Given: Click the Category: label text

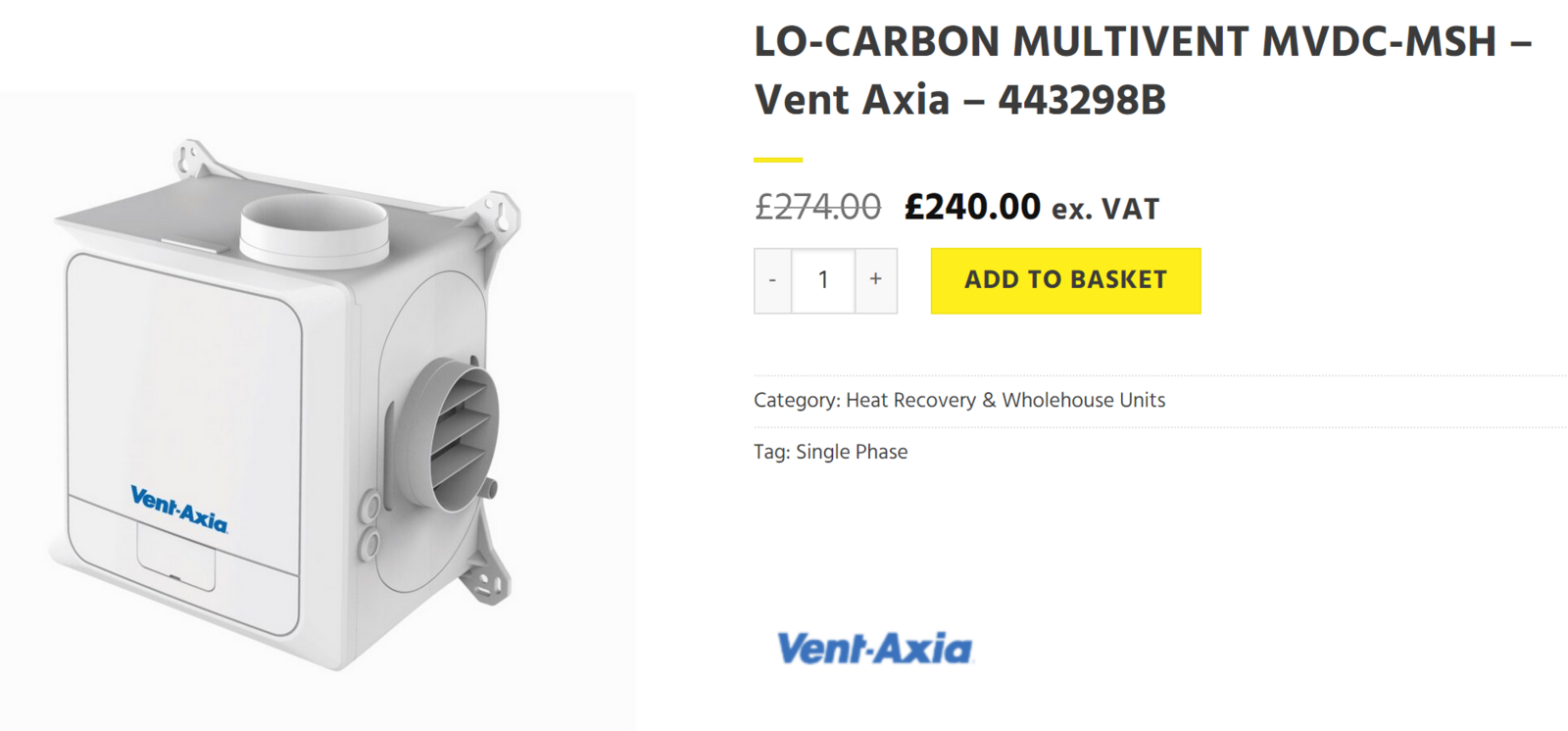Looking at the screenshot, I should coord(797,400).
